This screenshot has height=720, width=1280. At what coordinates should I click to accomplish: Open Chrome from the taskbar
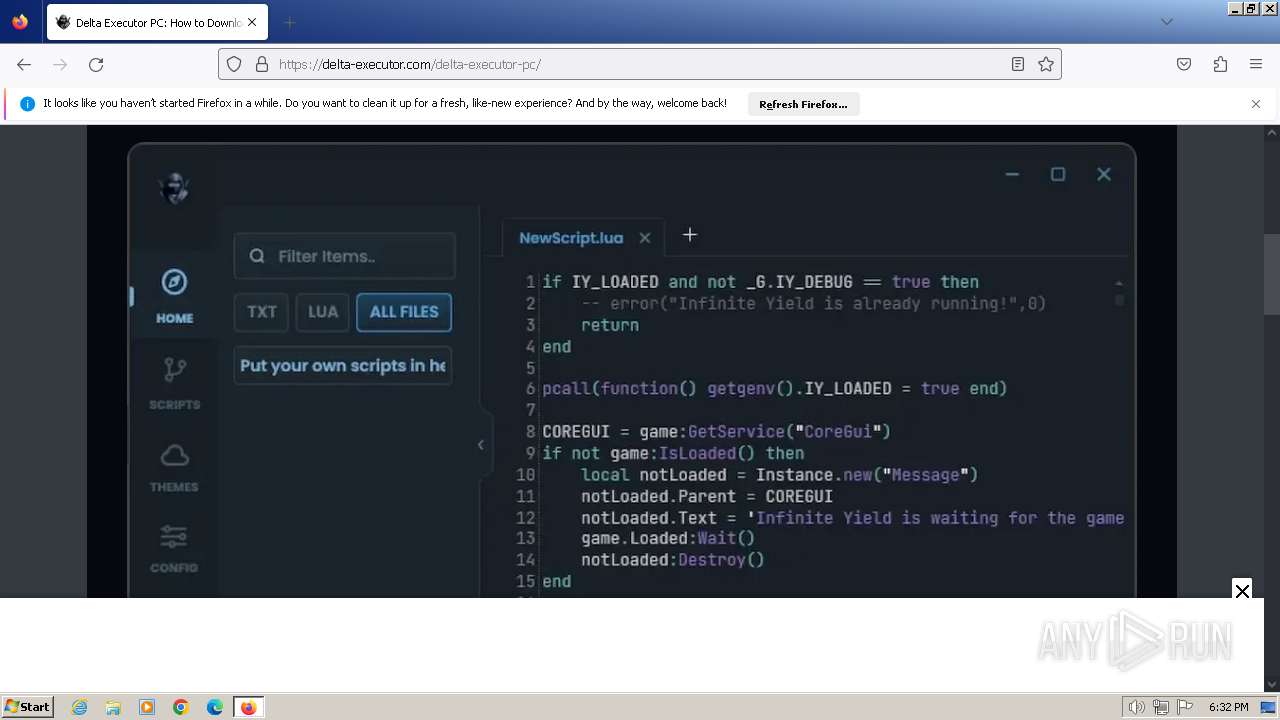pyautogui.click(x=181, y=707)
